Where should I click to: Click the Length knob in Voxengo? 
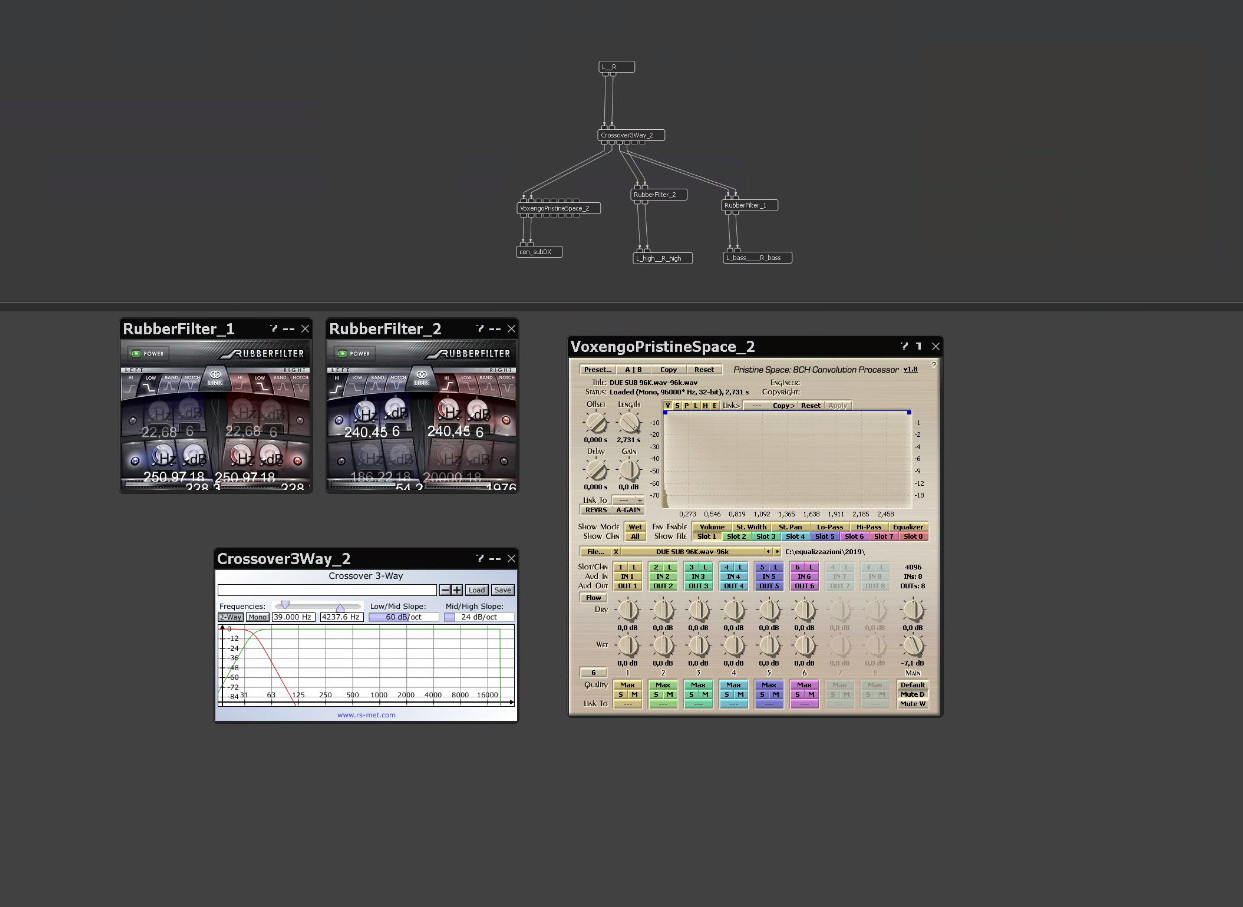[x=629, y=423]
